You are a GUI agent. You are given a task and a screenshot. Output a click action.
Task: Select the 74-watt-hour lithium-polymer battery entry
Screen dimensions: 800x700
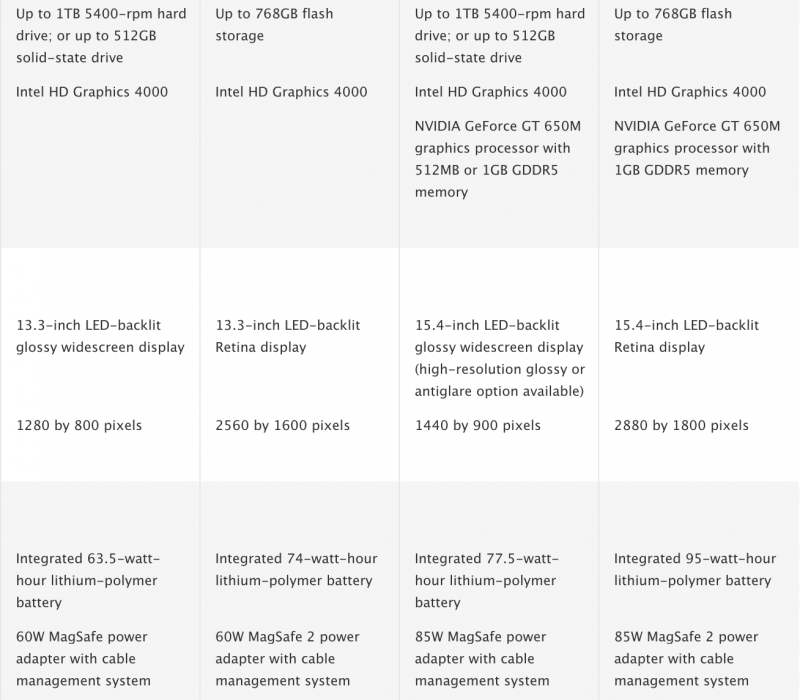294,570
